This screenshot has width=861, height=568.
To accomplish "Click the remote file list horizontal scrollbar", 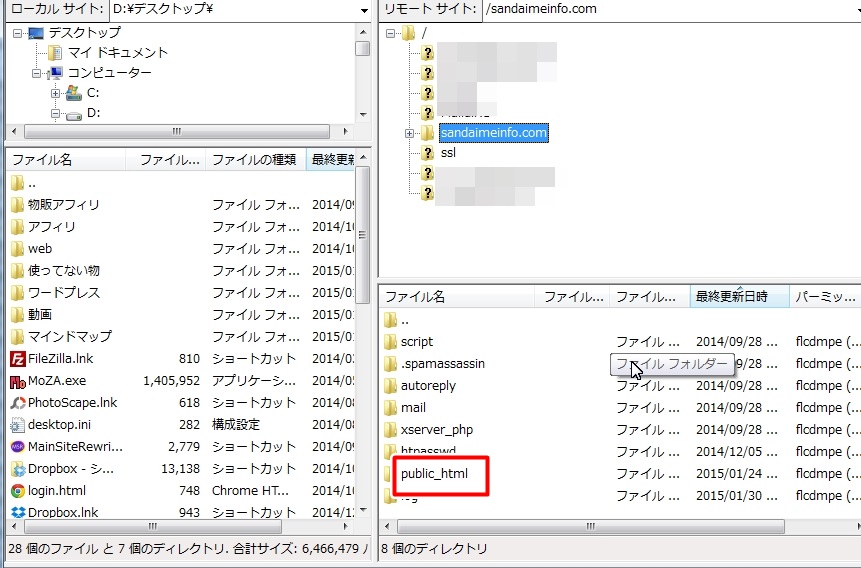I will tap(591, 527).
